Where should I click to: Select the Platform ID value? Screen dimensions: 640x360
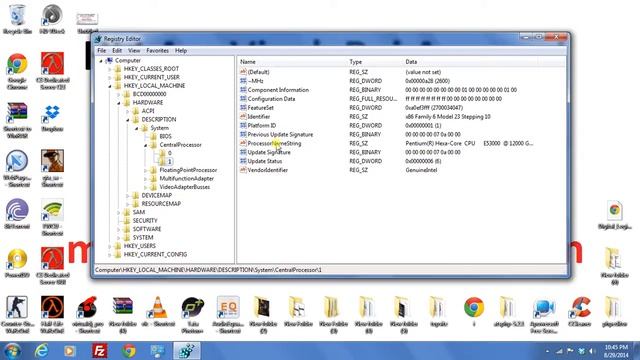(x=262, y=125)
